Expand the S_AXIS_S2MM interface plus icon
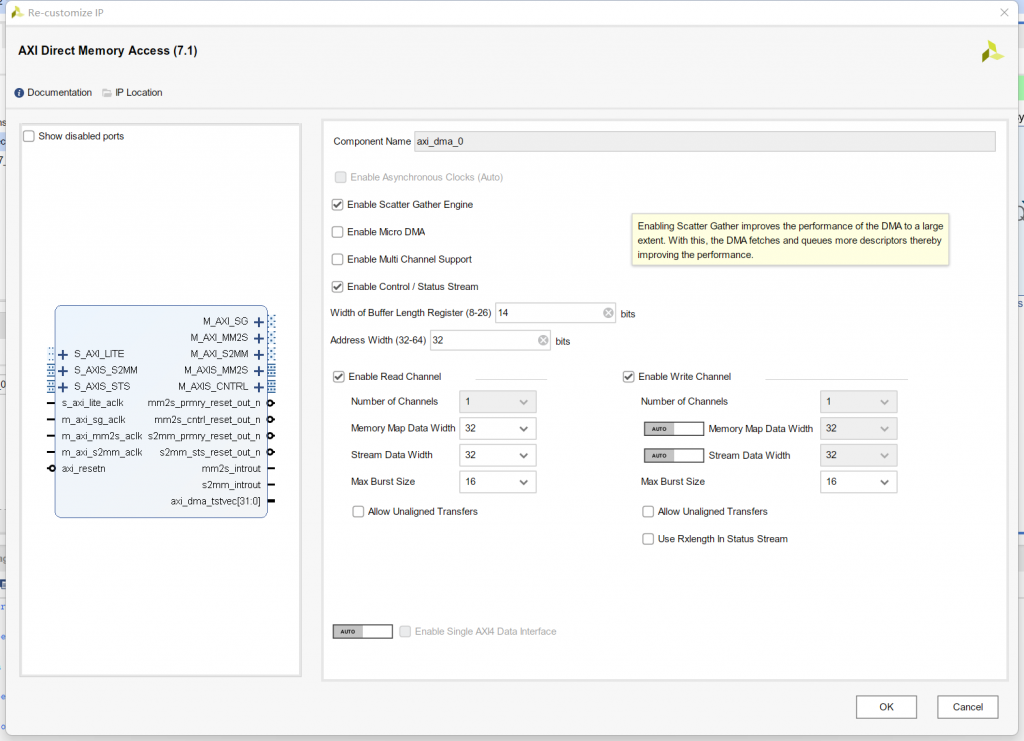This screenshot has width=1024, height=741. [x=63, y=371]
